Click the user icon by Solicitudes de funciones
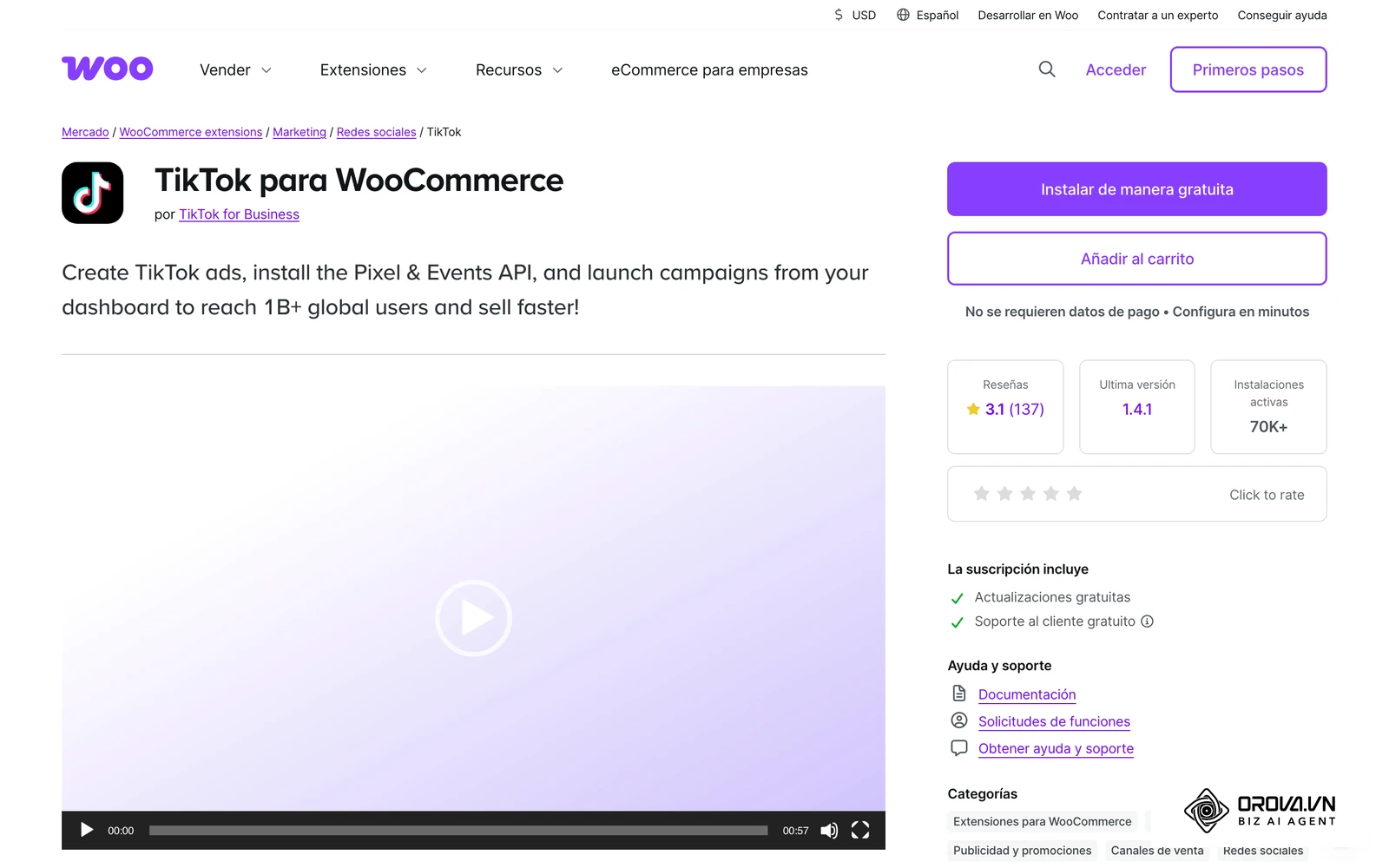1389x868 pixels. 959,720
